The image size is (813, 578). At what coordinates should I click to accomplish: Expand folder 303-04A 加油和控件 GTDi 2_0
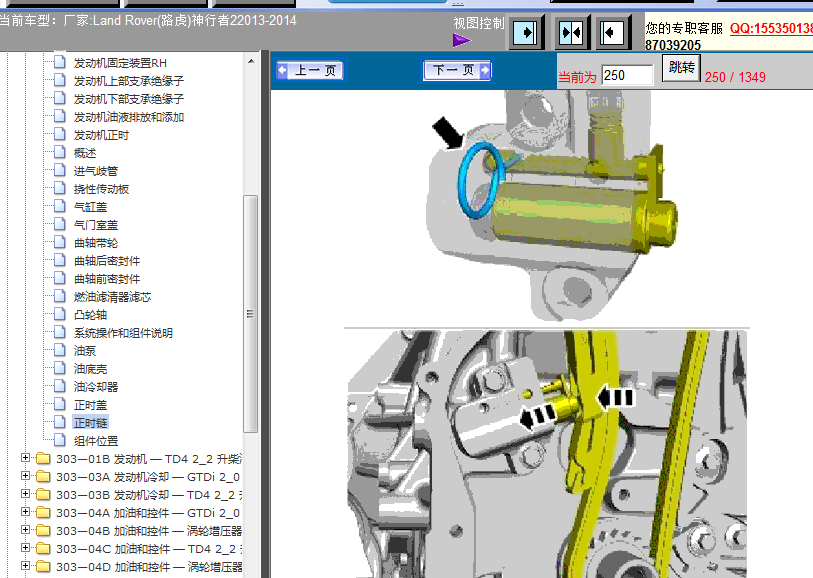[25, 512]
